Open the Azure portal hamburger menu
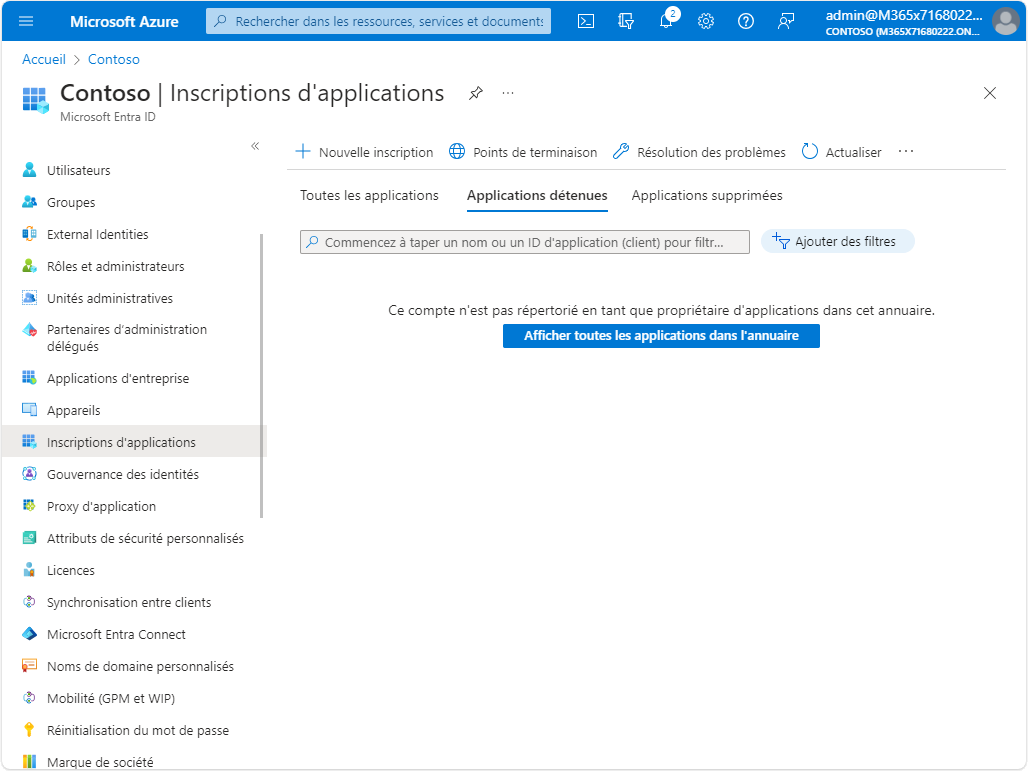This screenshot has height=771, width=1028. [26, 22]
